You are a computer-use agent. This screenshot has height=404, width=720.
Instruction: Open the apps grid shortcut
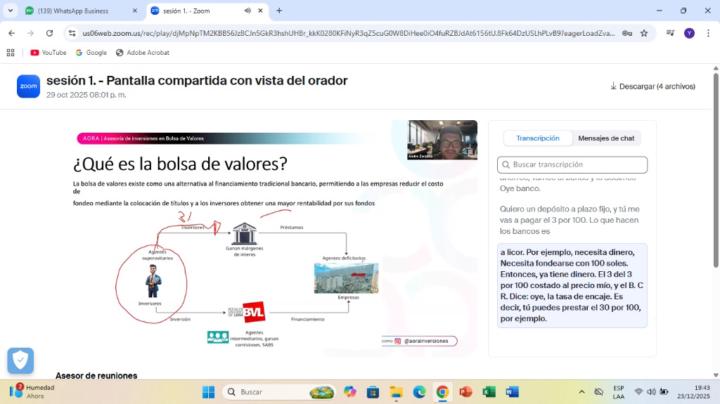[11, 53]
